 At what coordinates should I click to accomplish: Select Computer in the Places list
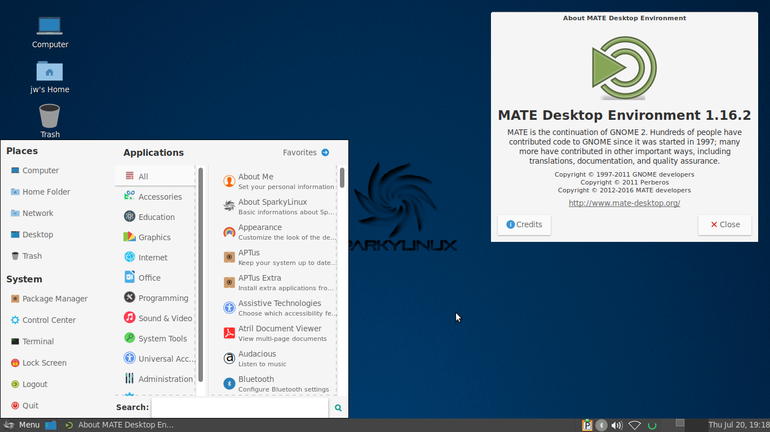coord(34,170)
